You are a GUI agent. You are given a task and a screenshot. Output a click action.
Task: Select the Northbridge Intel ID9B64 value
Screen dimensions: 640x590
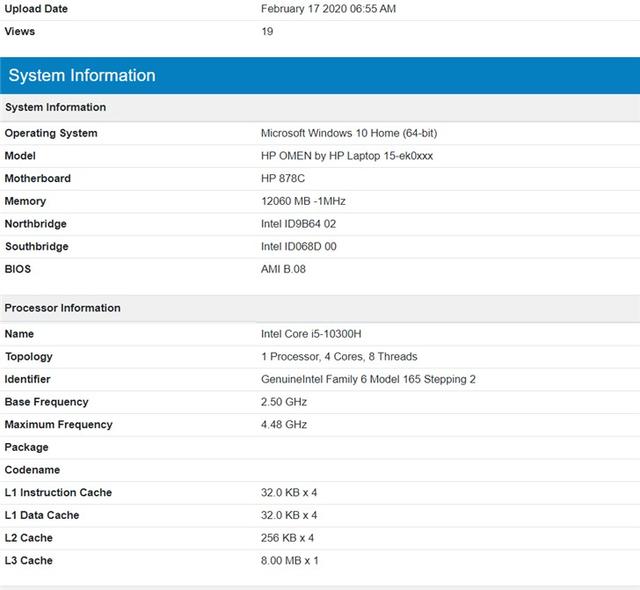(298, 224)
